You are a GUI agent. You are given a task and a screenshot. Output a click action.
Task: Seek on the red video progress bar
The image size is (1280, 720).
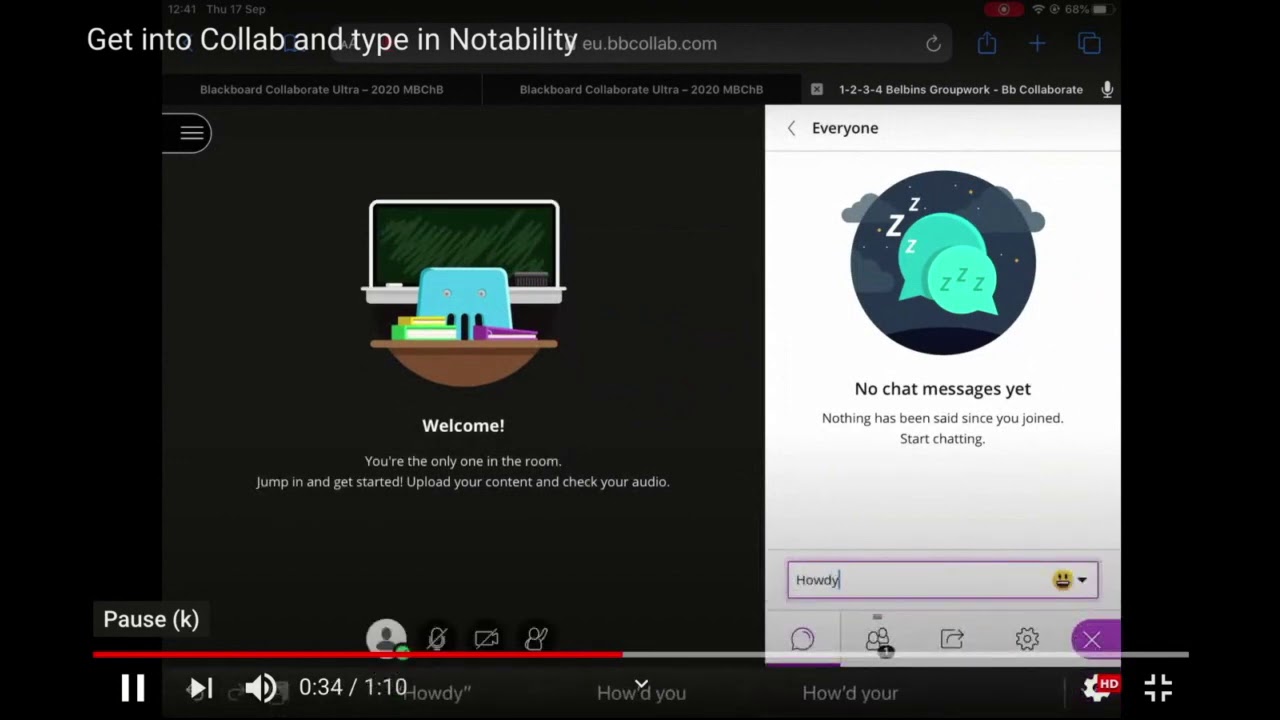point(640,655)
